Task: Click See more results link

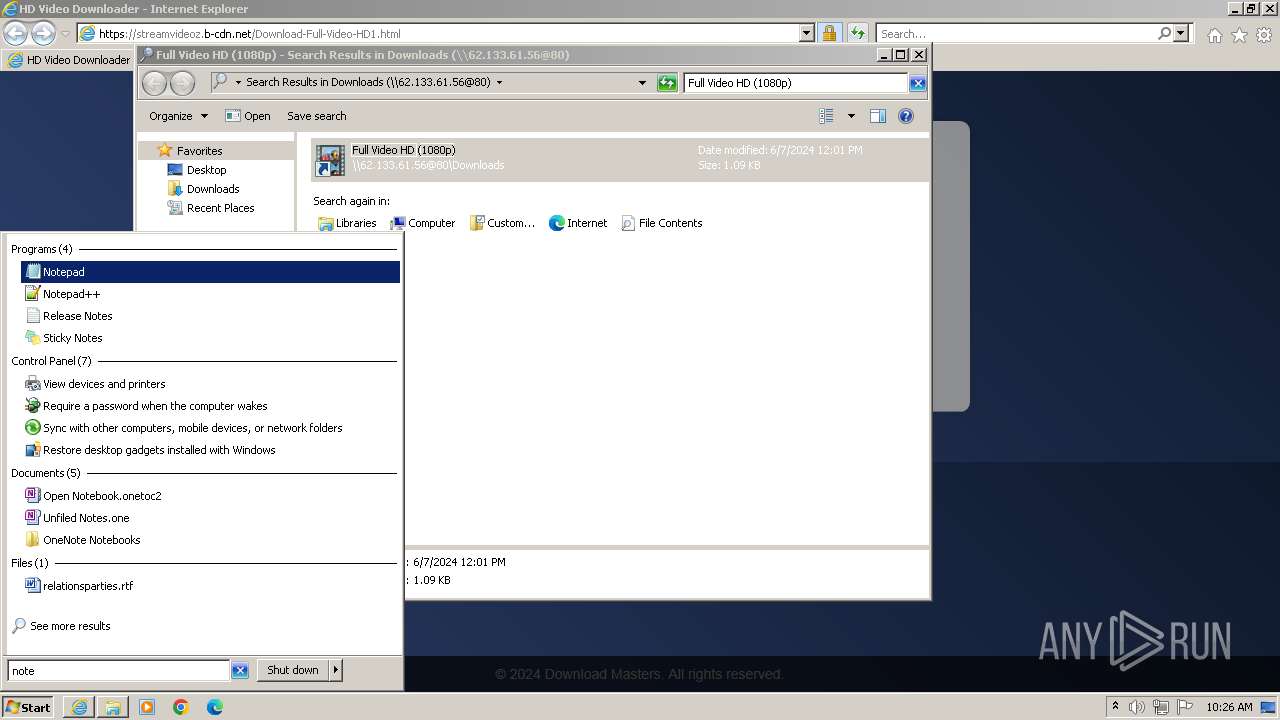Action: pos(70,626)
